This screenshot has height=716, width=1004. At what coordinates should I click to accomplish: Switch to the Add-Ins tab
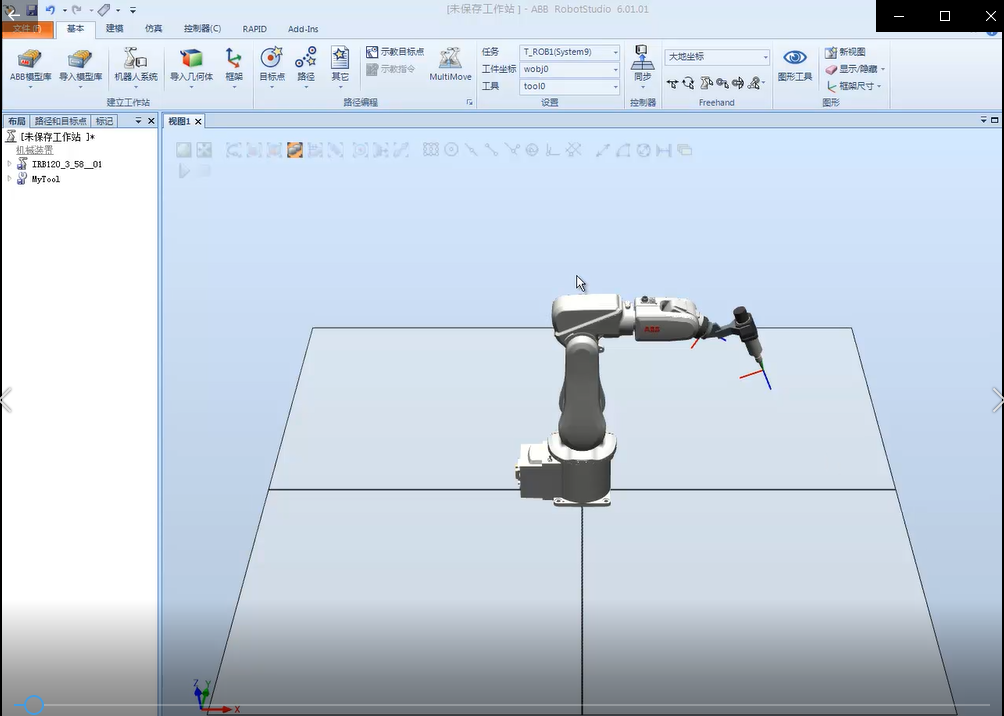tap(303, 29)
